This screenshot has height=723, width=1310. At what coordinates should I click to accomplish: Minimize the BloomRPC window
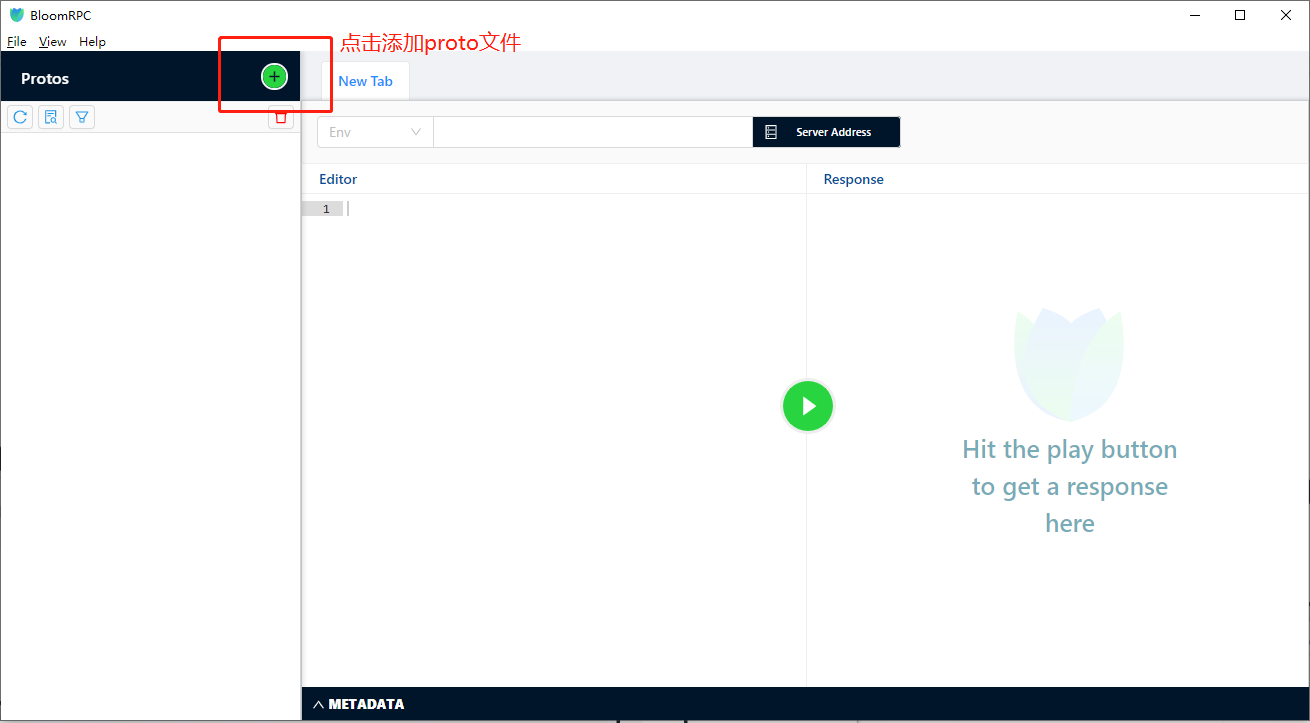(x=1194, y=15)
